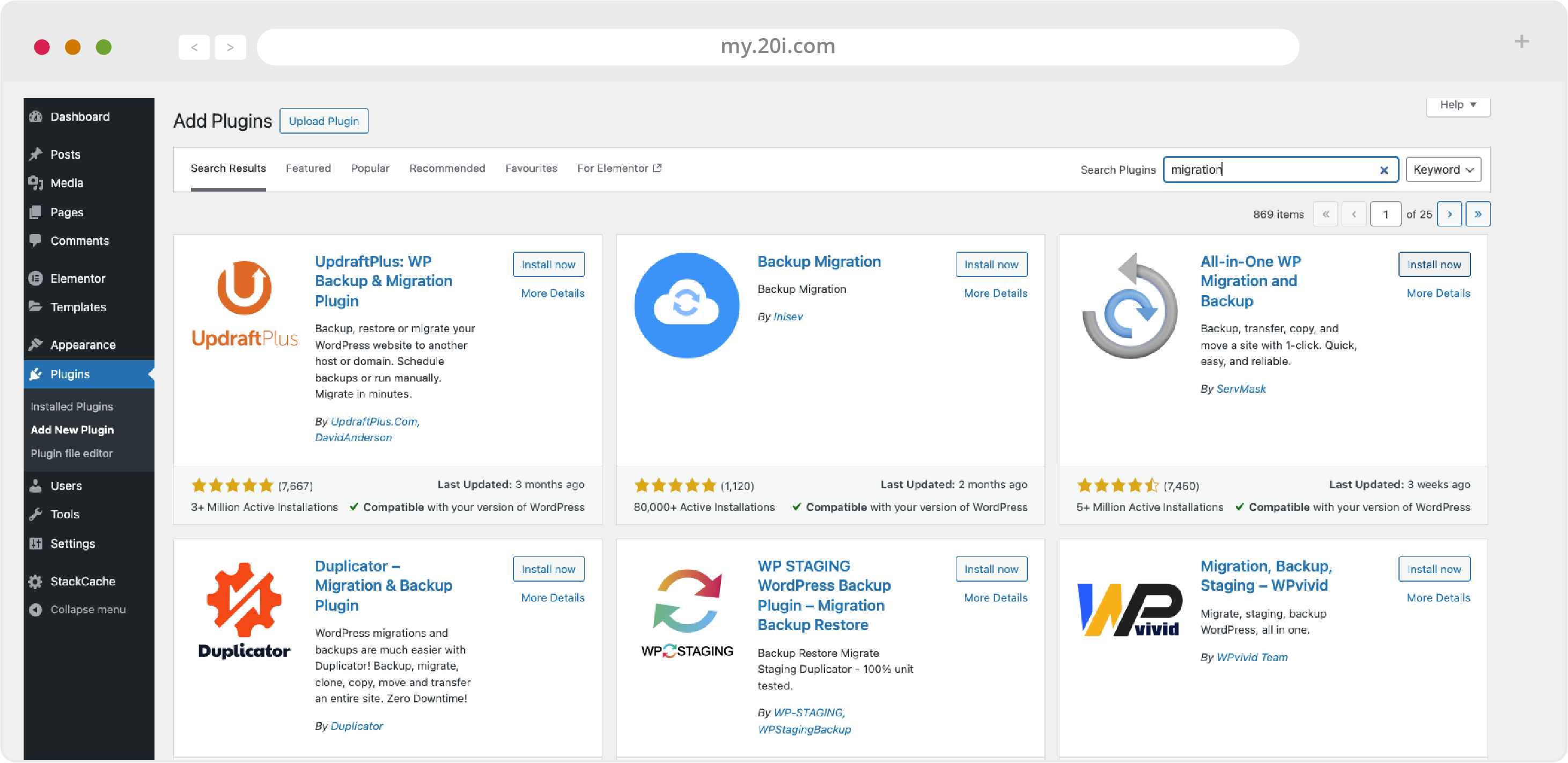The width and height of the screenshot is (1568, 763).
Task: Click the Appearance paintbrush icon
Action: 36,344
